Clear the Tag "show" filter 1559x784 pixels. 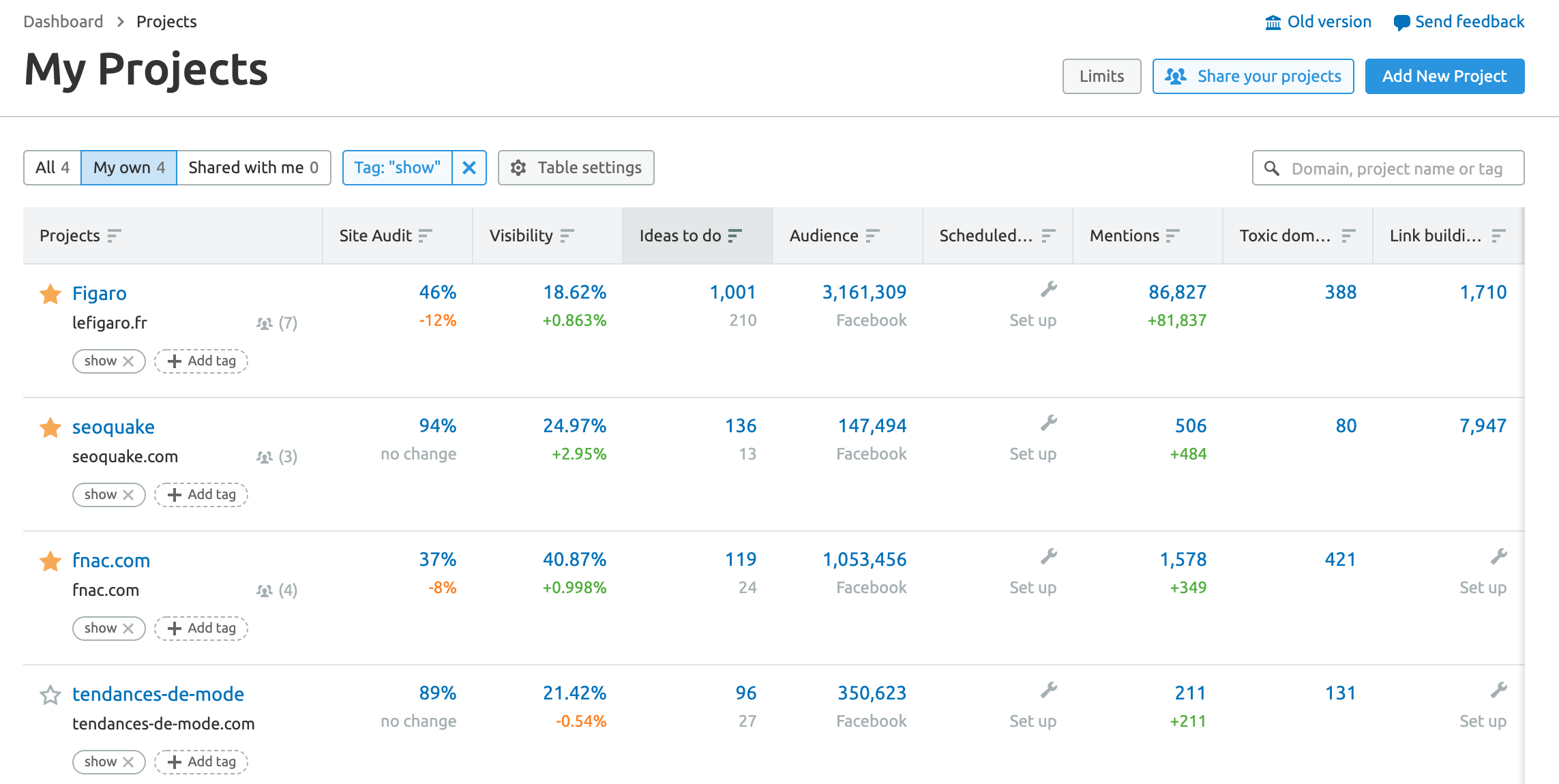tap(469, 168)
